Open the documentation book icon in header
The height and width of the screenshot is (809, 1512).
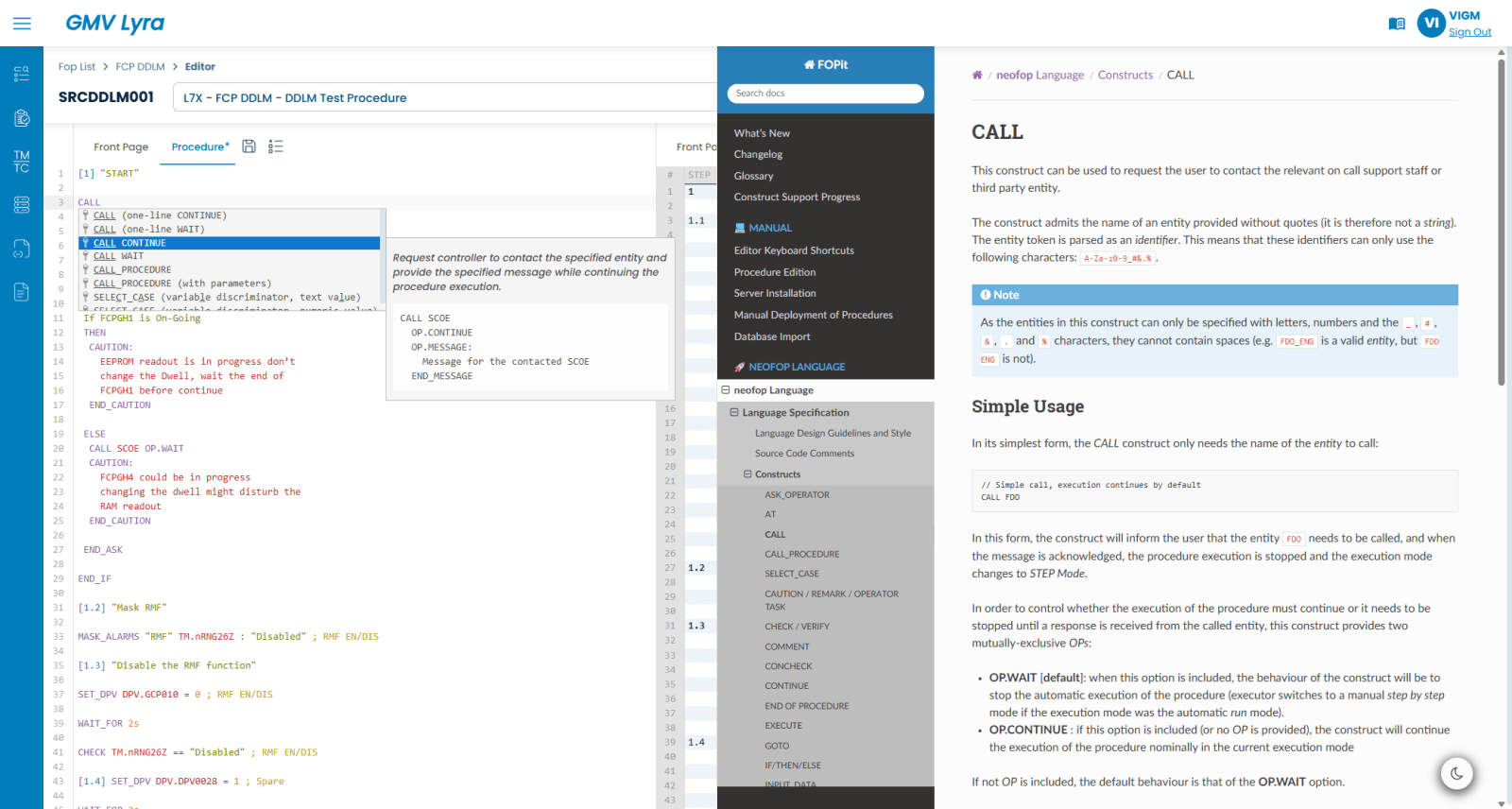[x=1396, y=24]
